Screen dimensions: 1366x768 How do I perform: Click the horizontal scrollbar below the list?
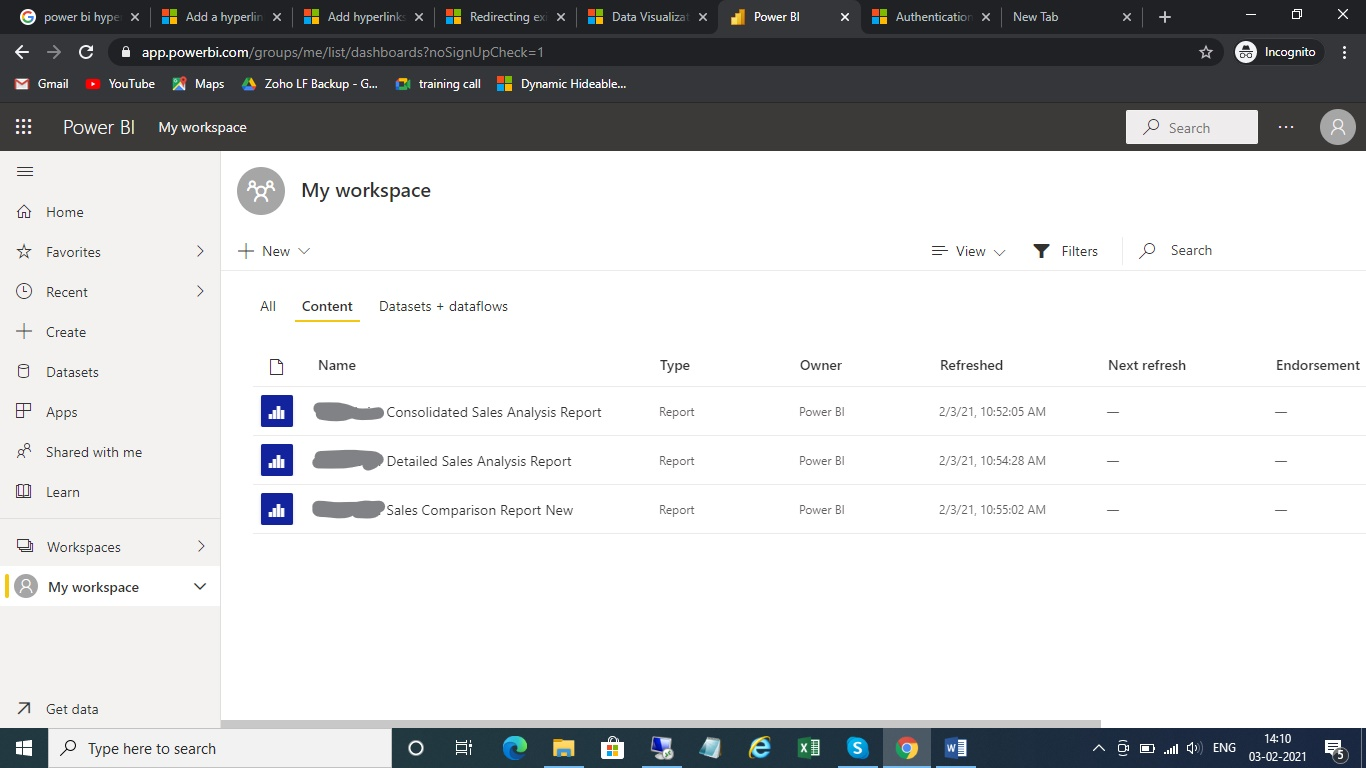click(x=661, y=724)
